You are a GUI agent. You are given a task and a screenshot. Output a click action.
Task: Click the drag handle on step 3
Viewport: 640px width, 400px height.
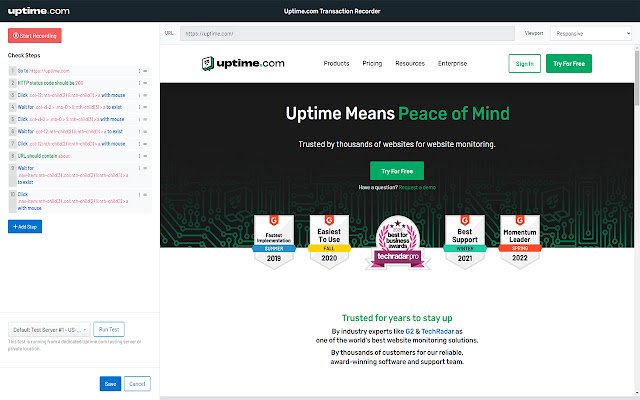[x=145, y=95]
